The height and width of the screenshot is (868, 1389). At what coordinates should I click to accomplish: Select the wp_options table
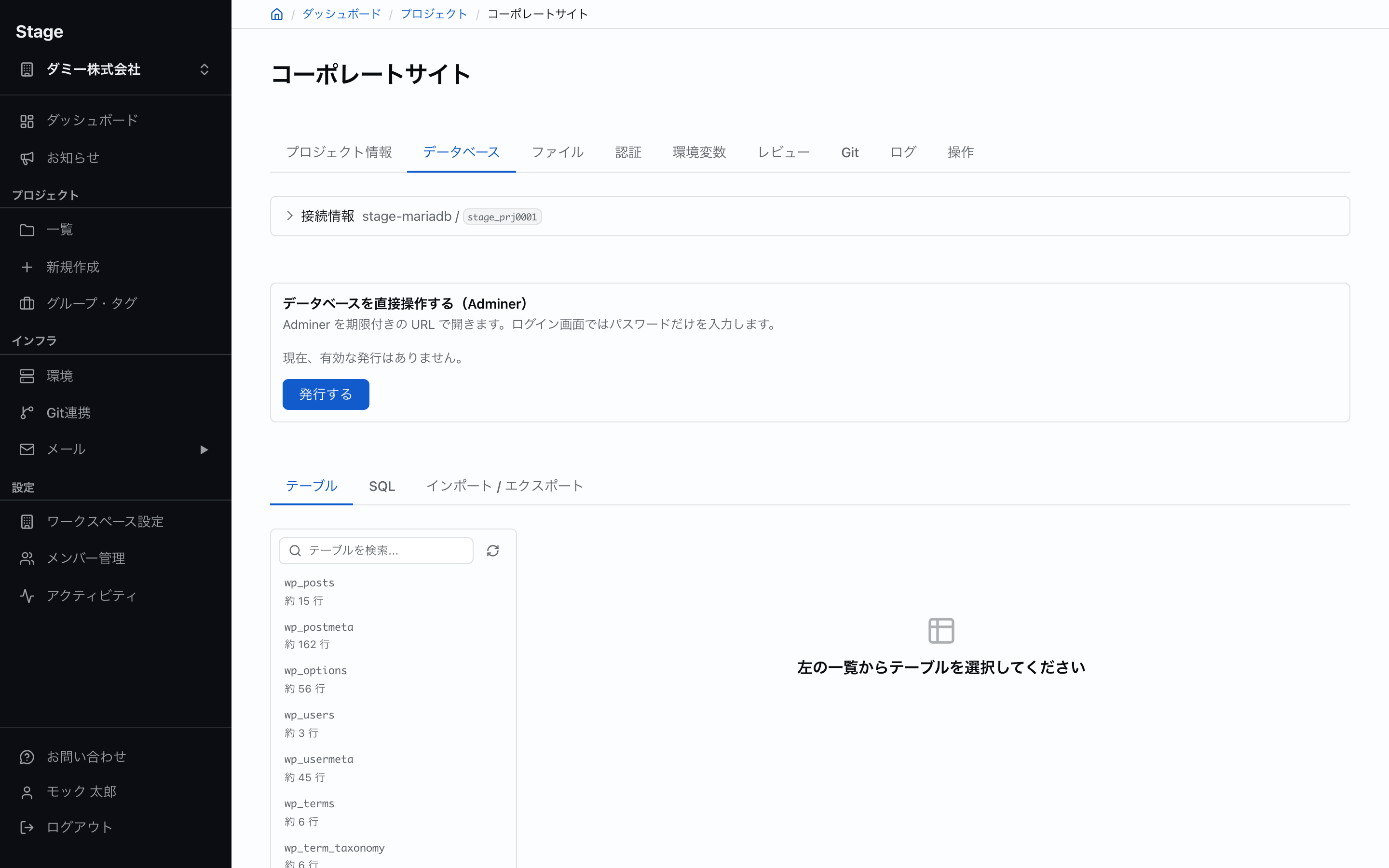[x=393, y=680]
